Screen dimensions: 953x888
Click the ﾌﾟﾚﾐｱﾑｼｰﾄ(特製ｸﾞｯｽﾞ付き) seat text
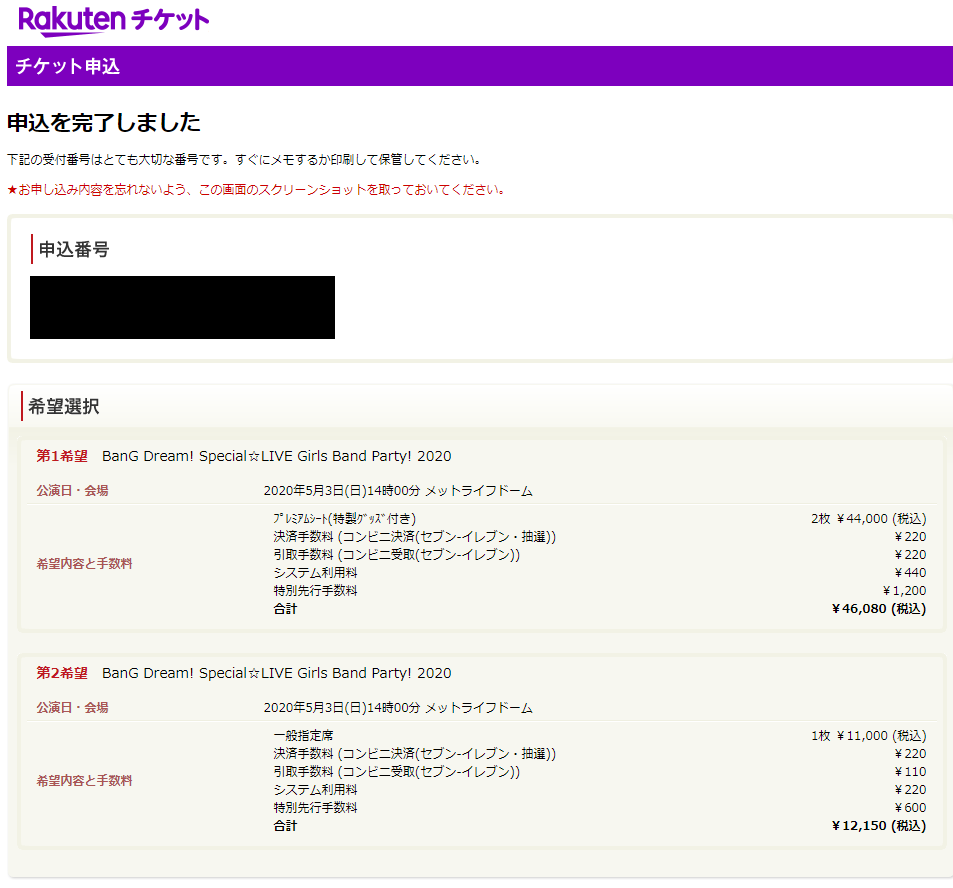click(x=345, y=518)
